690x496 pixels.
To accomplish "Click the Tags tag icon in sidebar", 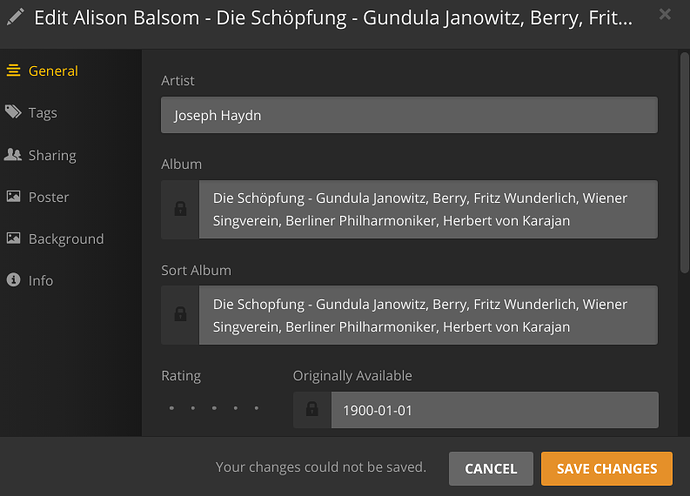I will click(x=13, y=112).
